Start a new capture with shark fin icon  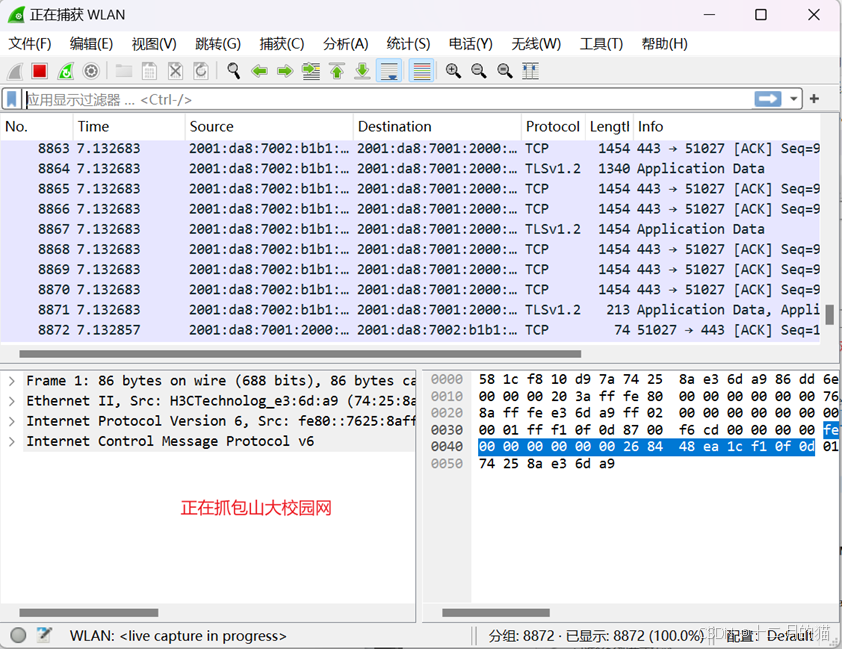pyautogui.click(x=15, y=71)
